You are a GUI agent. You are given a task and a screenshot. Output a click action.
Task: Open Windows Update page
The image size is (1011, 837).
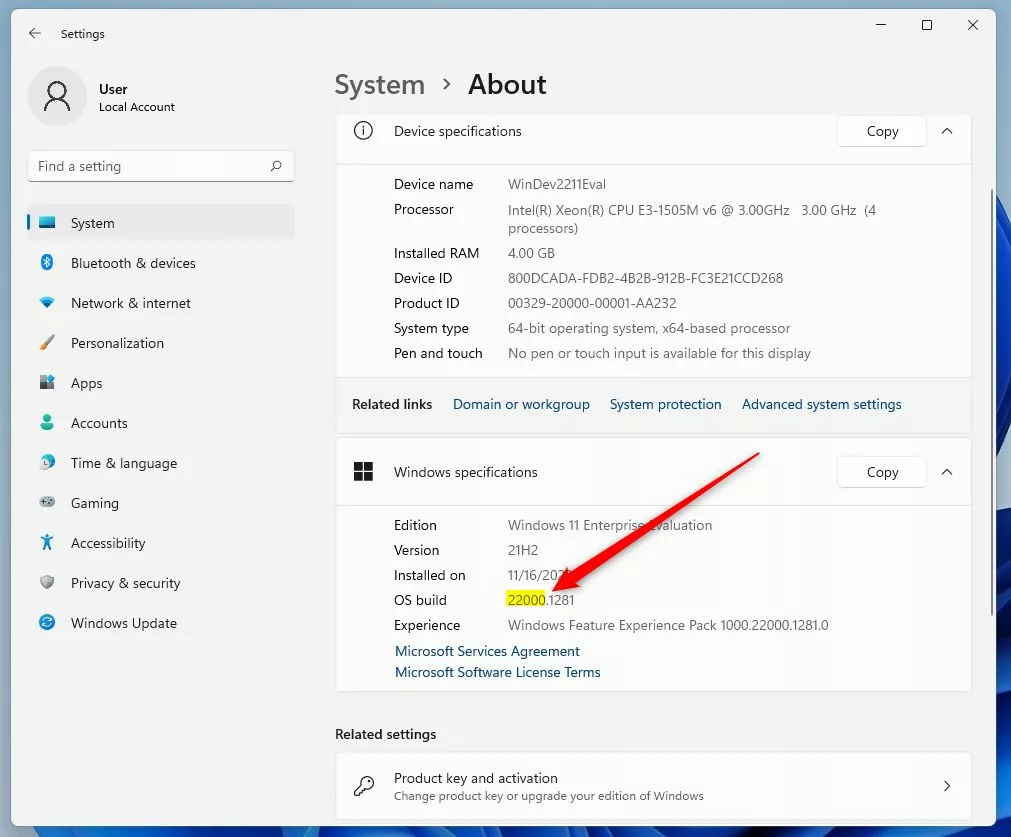pyautogui.click(x=161, y=623)
